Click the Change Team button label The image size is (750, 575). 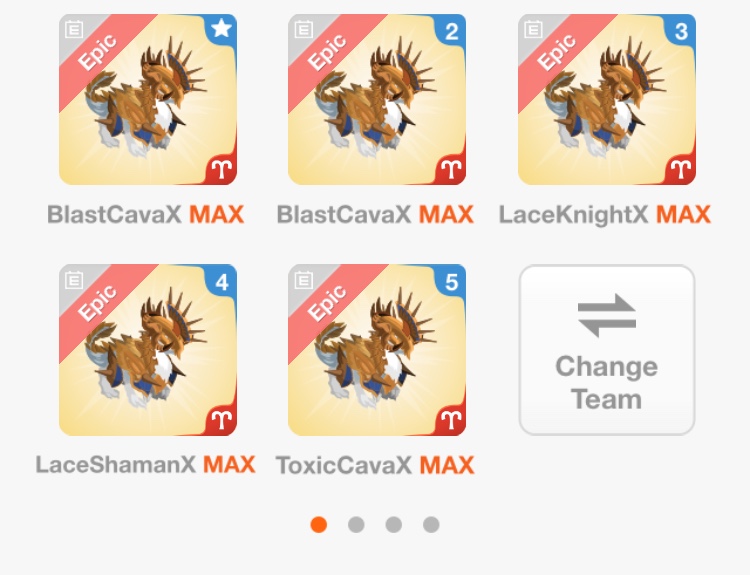tap(607, 382)
